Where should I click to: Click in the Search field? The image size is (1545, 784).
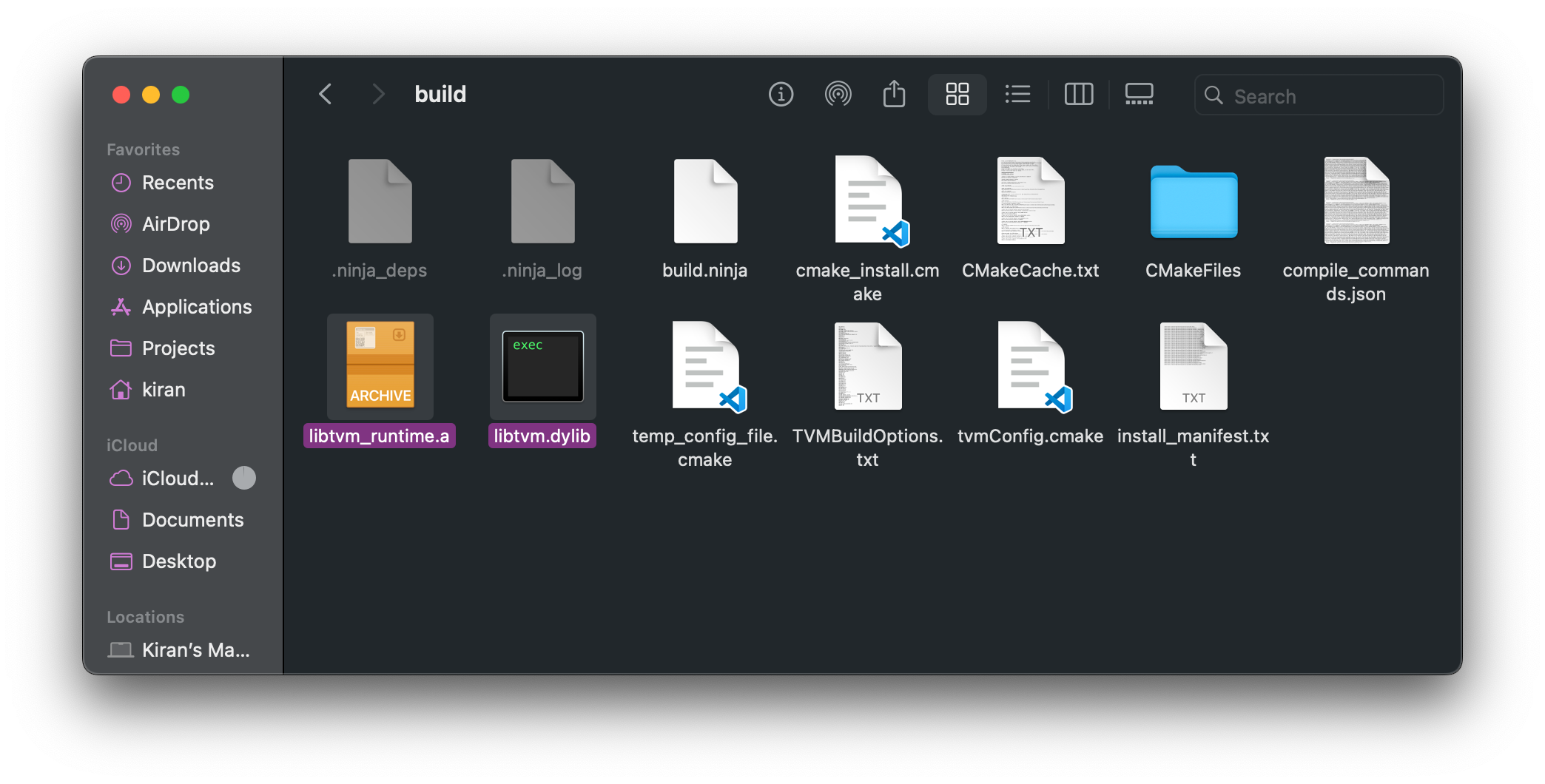1319,95
